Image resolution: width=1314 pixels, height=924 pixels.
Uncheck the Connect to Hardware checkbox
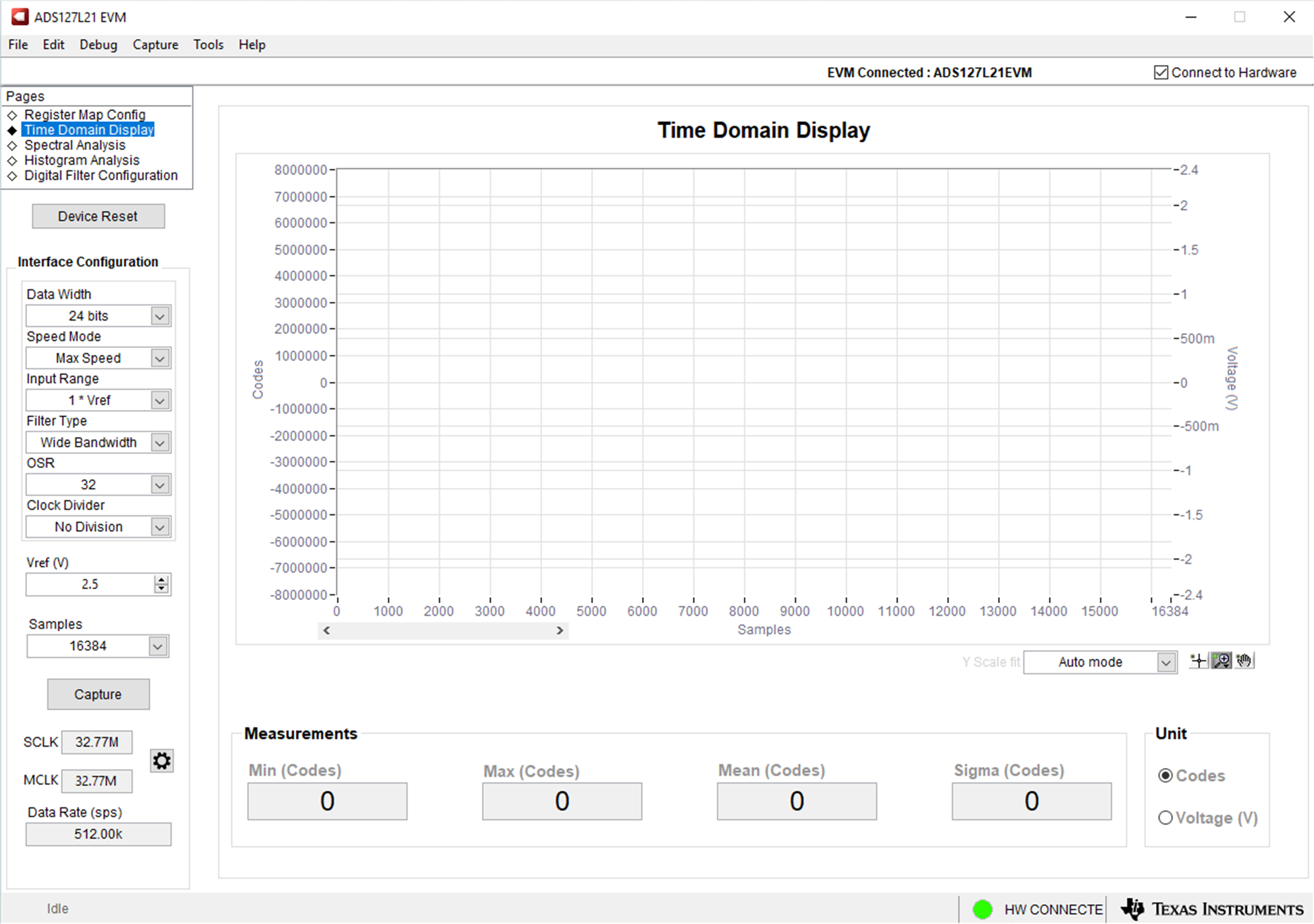point(1160,72)
